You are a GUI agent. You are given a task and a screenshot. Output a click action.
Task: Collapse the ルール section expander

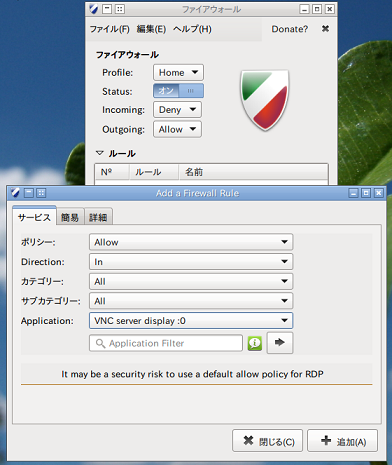point(100,153)
